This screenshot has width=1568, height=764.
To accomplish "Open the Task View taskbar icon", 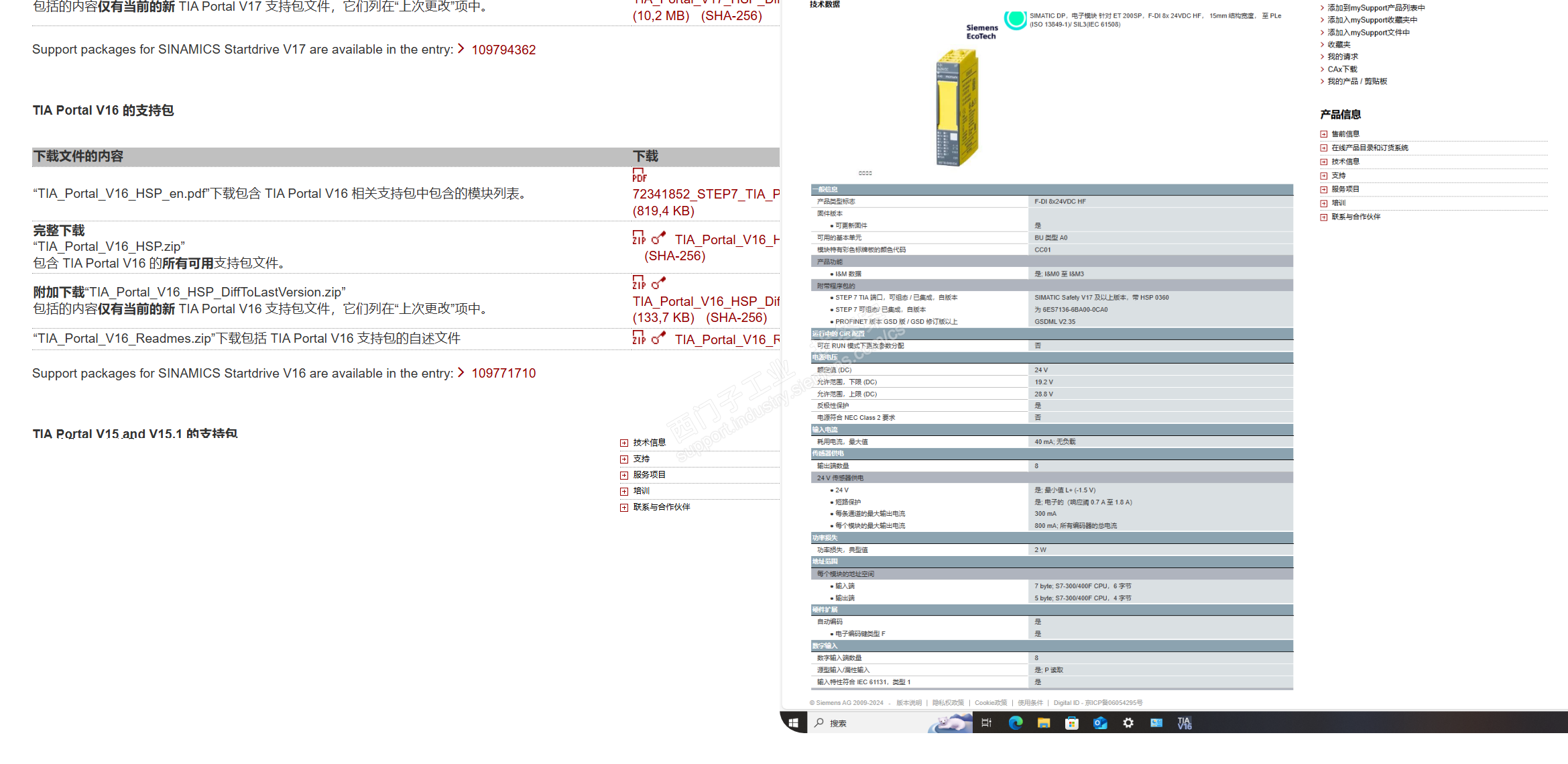I will click(x=986, y=723).
